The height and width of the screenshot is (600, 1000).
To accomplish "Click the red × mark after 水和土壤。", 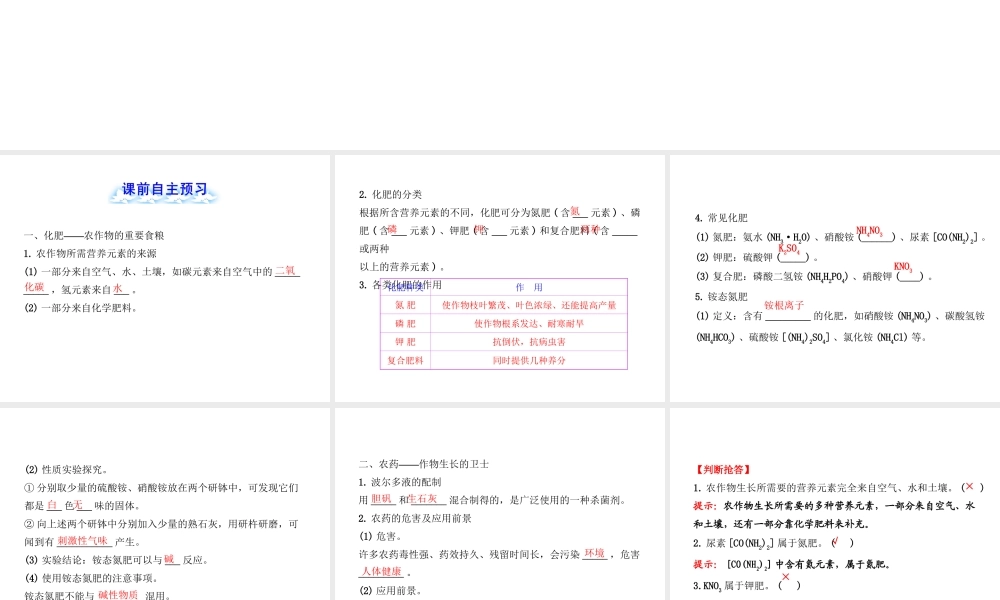I will pyautogui.click(x=969, y=487).
